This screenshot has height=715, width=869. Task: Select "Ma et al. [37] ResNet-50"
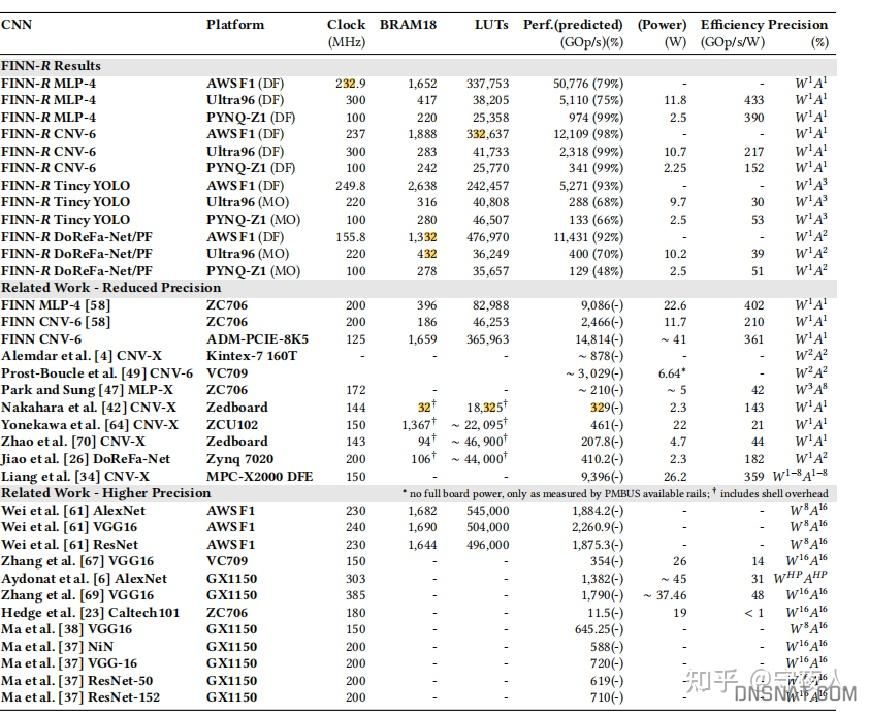pyautogui.click(x=77, y=681)
